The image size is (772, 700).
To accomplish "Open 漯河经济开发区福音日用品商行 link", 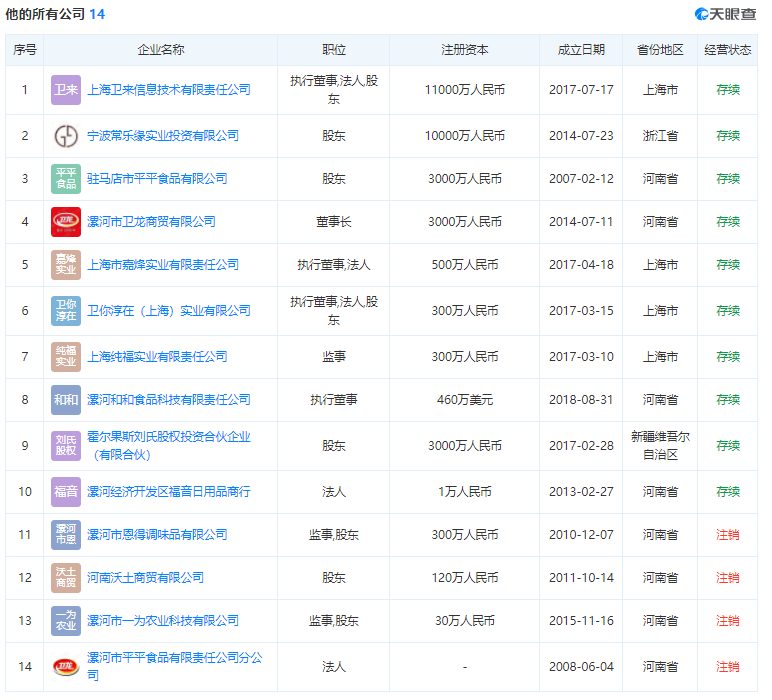I will click(169, 492).
